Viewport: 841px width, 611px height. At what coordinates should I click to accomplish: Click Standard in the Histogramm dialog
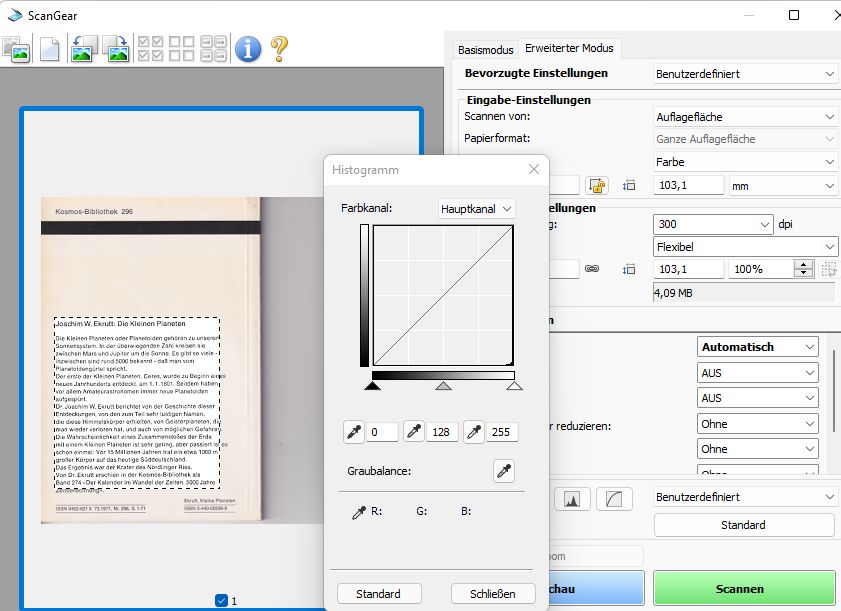[379, 594]
